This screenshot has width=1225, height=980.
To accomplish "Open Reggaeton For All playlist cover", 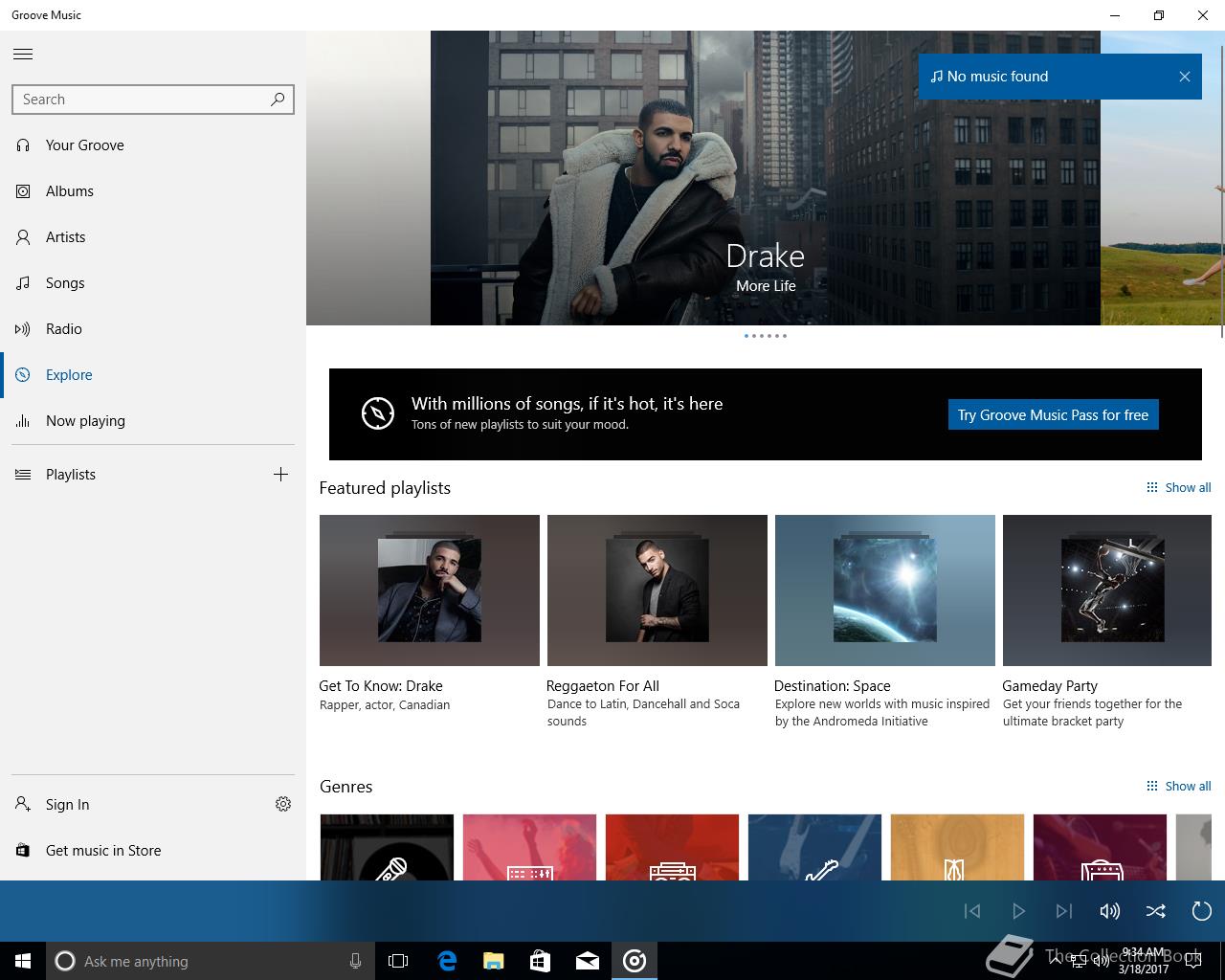I will click(x=657, y=590).
